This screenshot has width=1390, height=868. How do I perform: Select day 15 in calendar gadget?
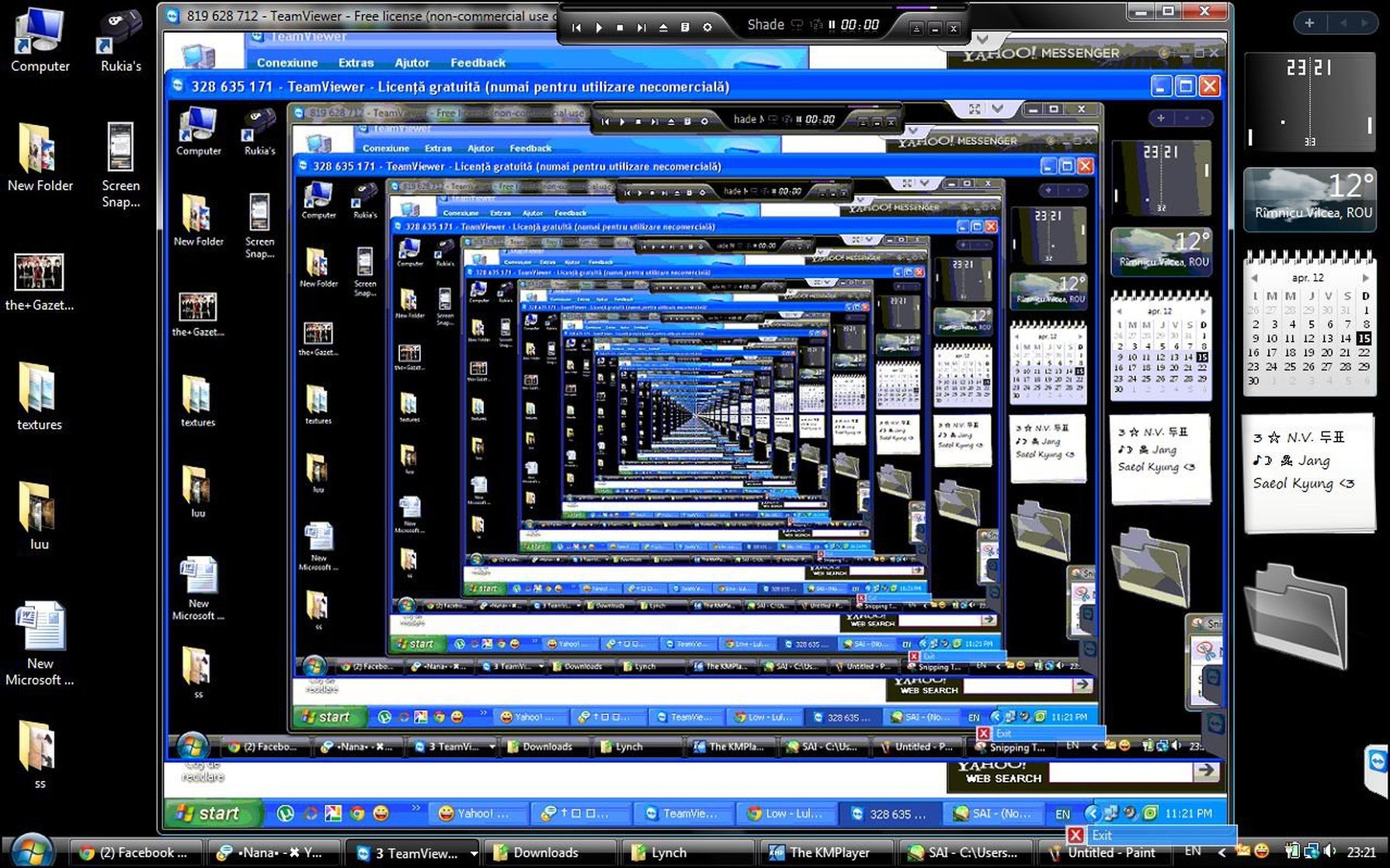coord(1364,339)
